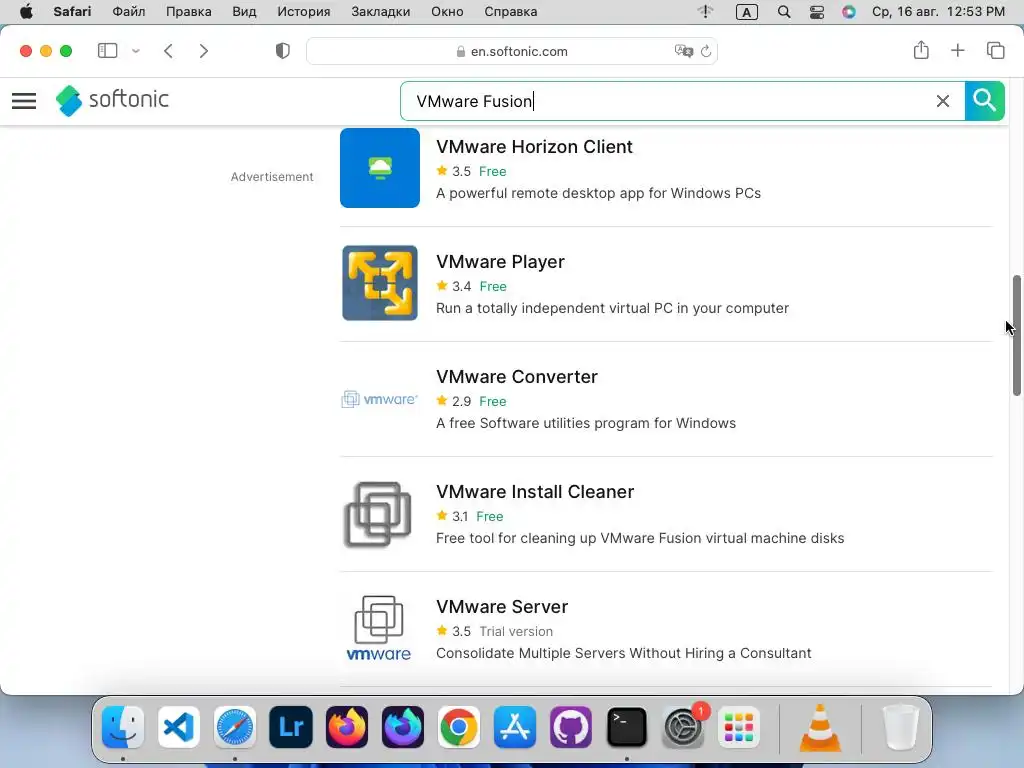Launch Lightroom from the Dock

tap(291, 727)
